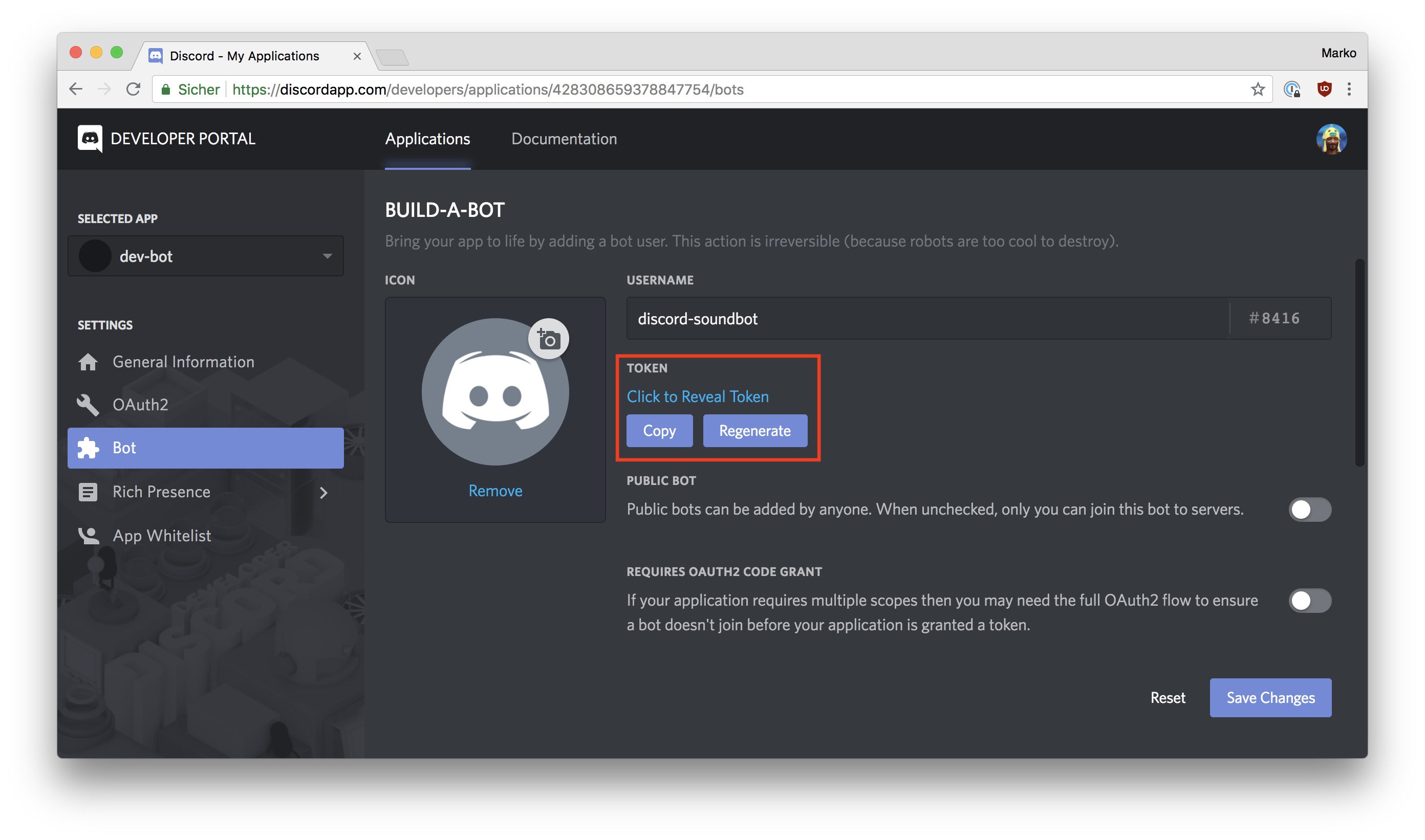This screenshot has width=1425, height=840.
Task: Switch to the Documentation tab
Action: tap(564, 139)
